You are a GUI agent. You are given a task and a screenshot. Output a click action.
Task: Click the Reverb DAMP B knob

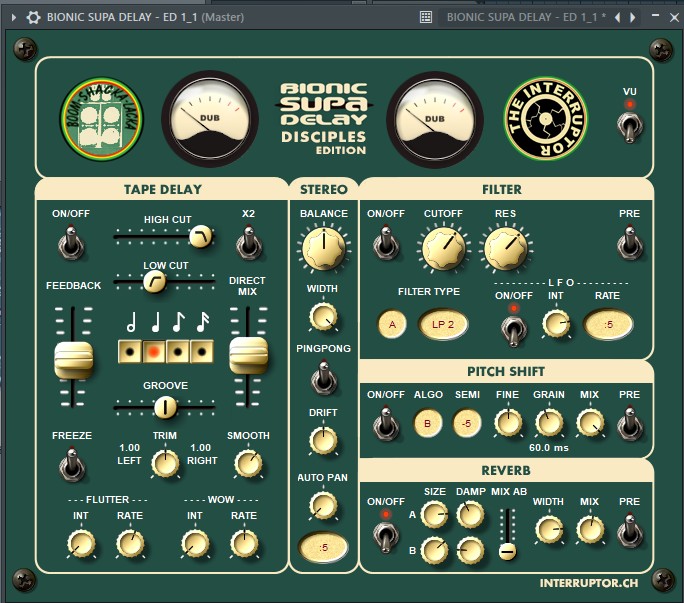pos(470,550)
